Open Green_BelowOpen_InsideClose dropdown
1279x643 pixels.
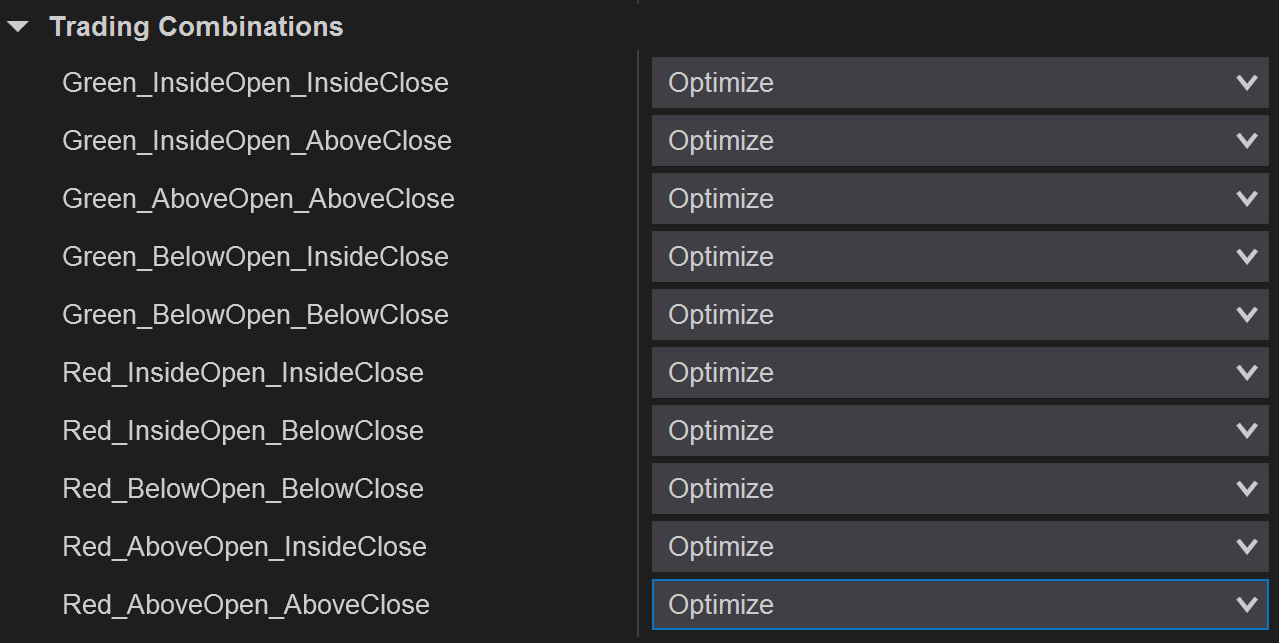click(x=959, y=257)
